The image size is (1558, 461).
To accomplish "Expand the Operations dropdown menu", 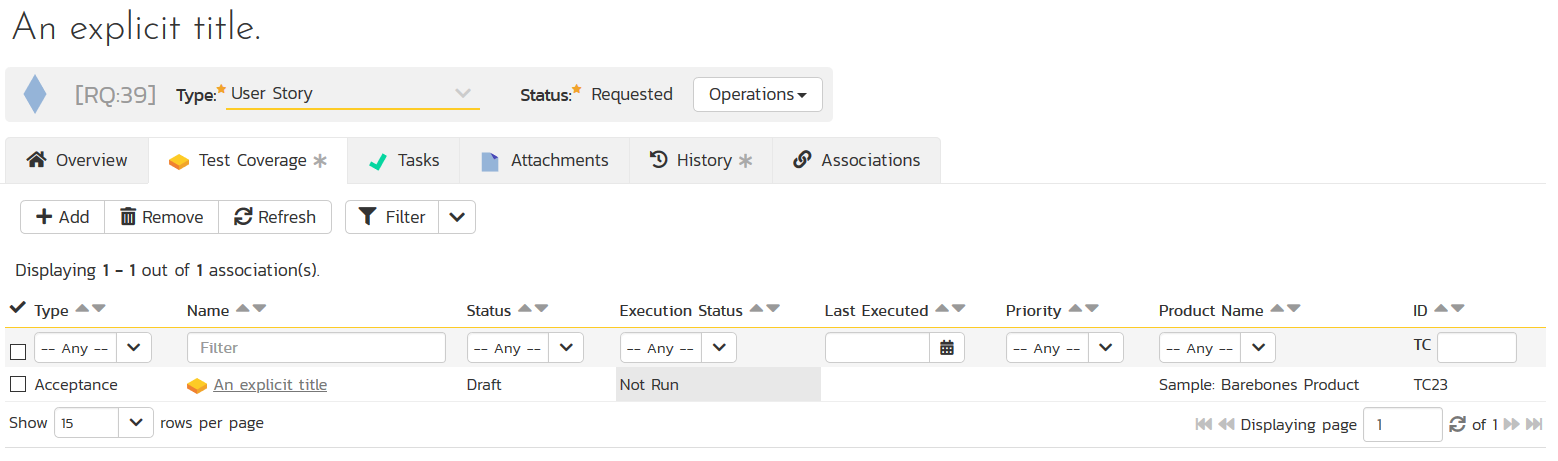I will (757, 94).
